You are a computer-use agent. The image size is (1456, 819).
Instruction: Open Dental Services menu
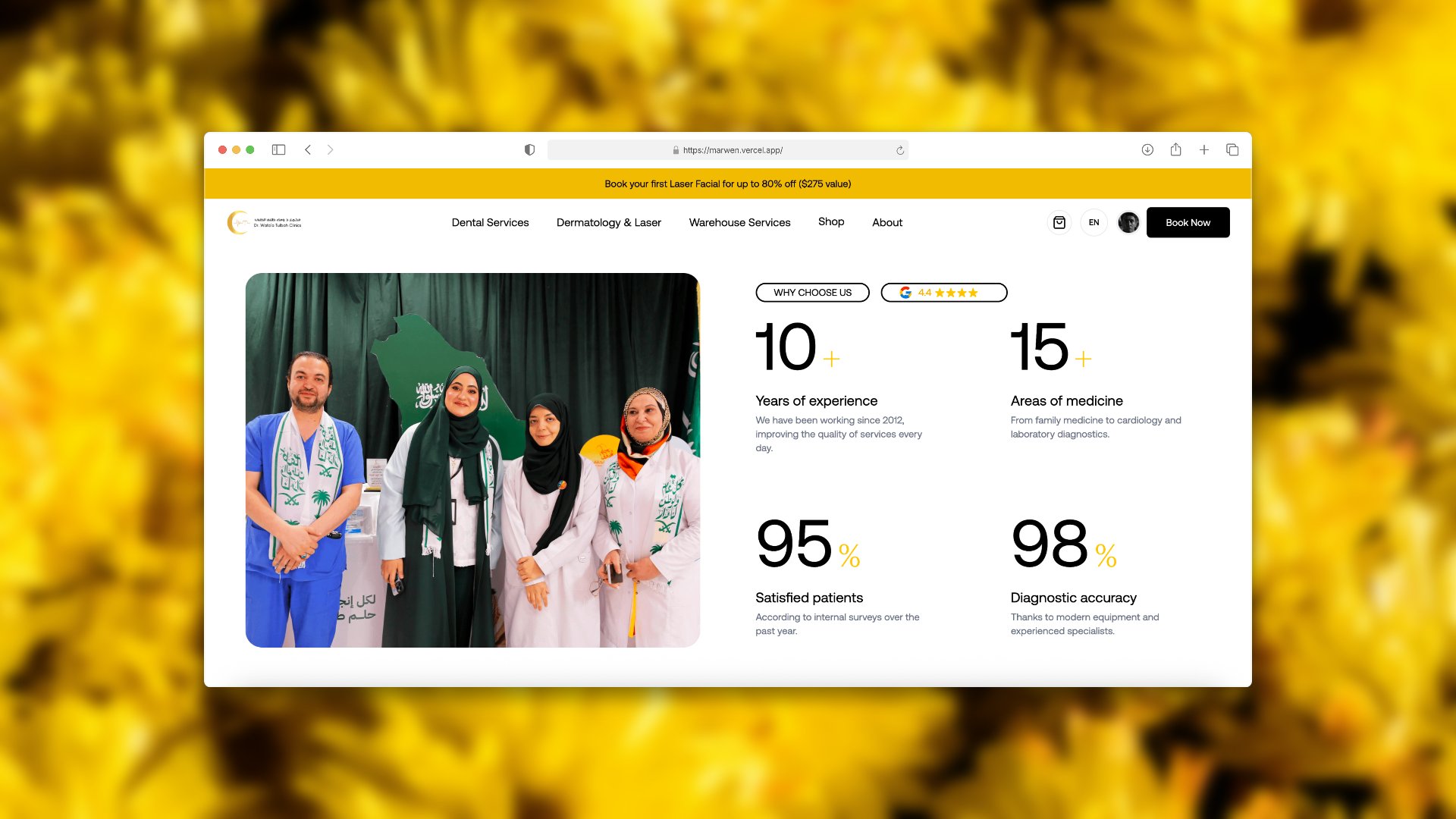[490, 222]
